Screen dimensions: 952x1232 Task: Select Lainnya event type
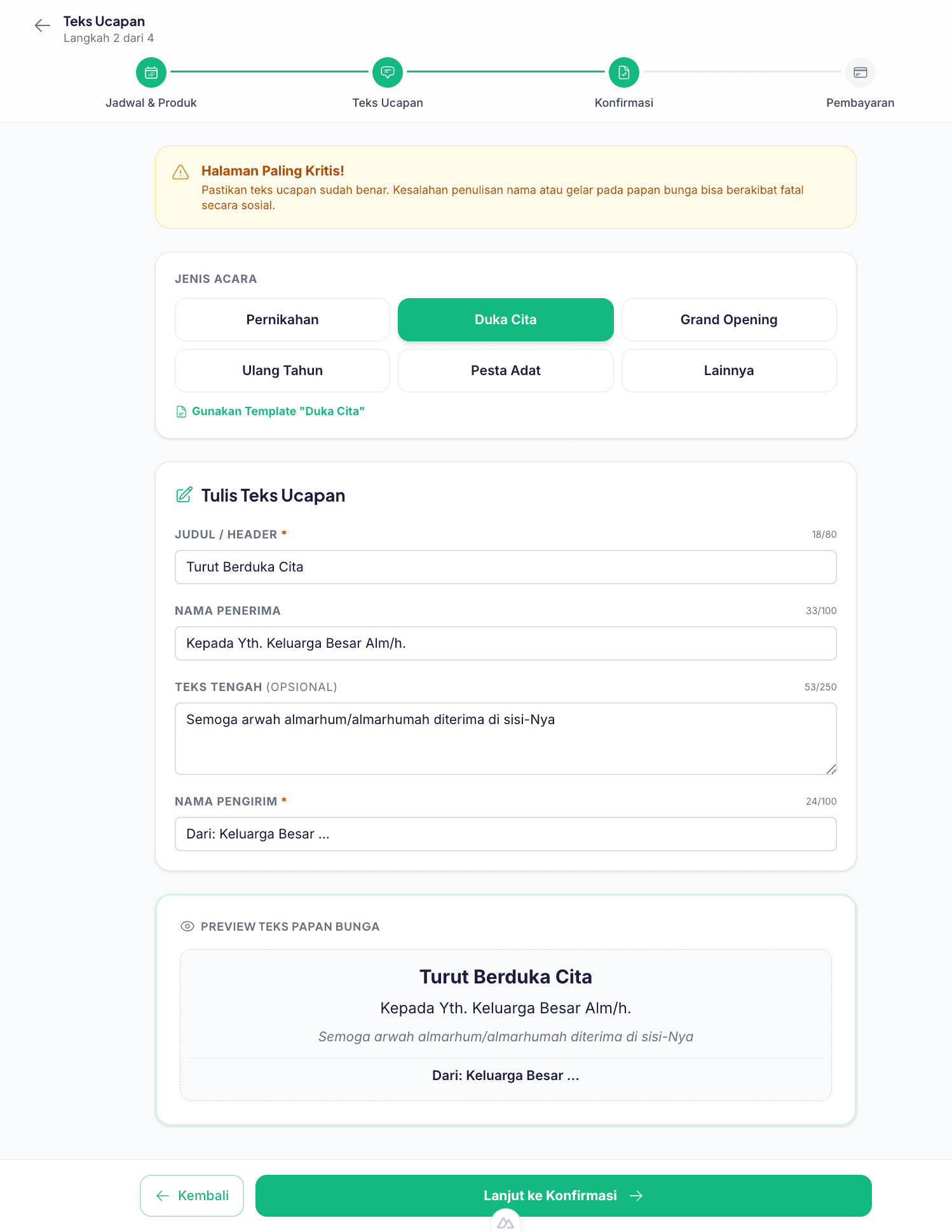(729, 371)
